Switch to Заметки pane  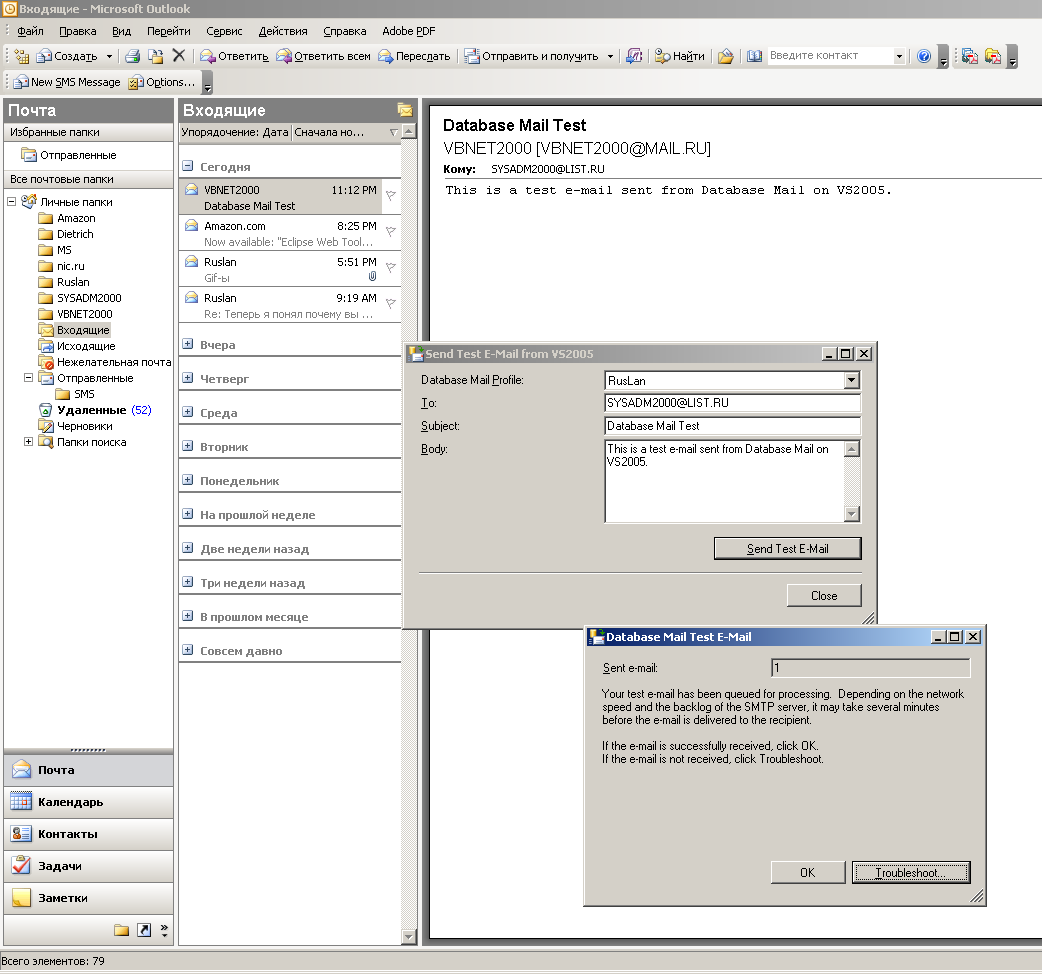click(88, 898)
